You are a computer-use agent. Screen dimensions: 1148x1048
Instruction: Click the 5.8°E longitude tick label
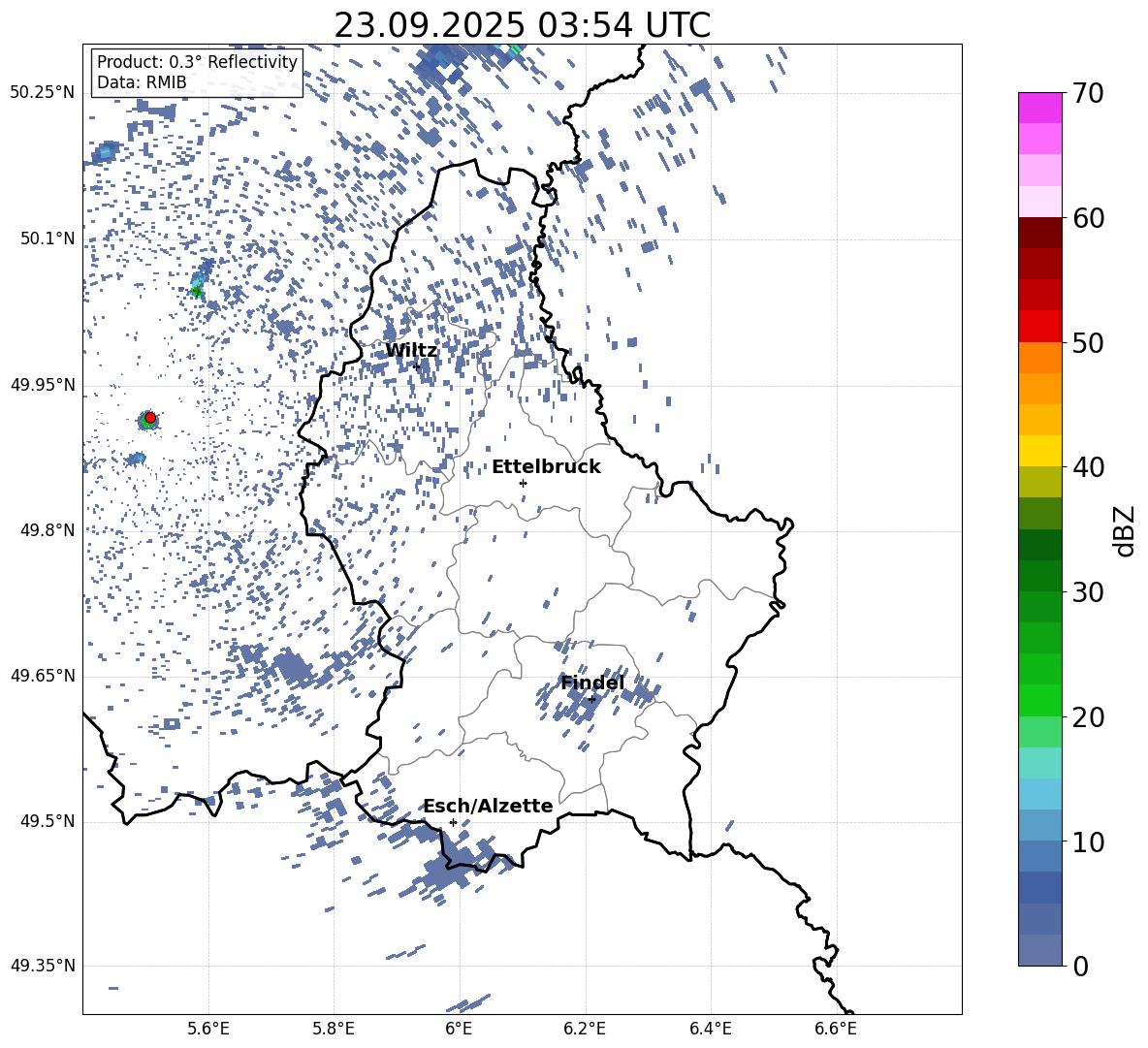[x=334, y=1029]
